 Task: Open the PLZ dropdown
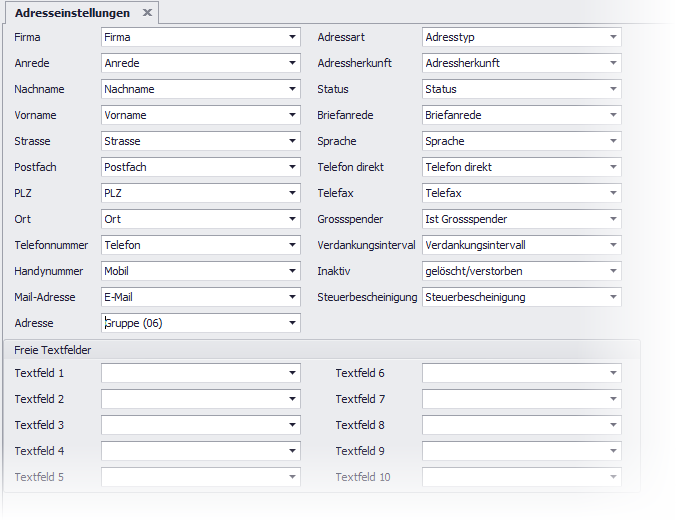pos(292,193)
